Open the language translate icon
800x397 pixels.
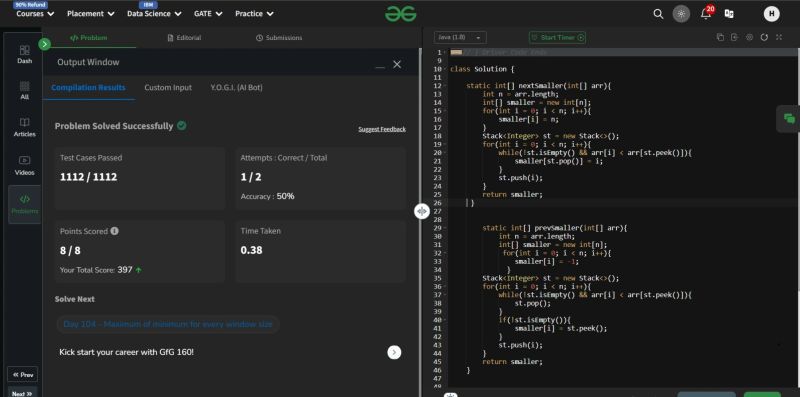pyautogui.click(x=729, y=14)
